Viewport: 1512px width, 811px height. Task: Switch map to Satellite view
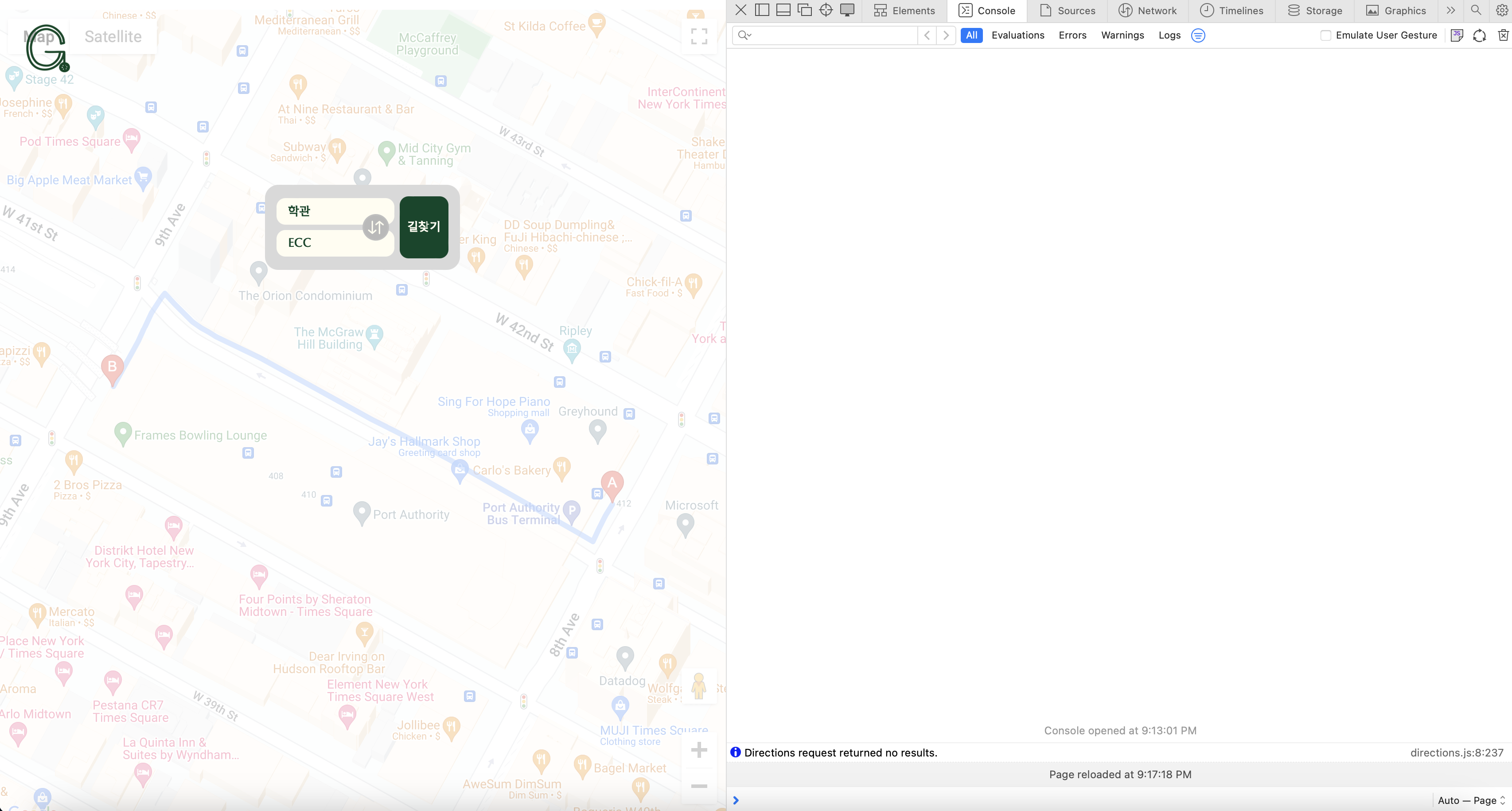point(113,36)
